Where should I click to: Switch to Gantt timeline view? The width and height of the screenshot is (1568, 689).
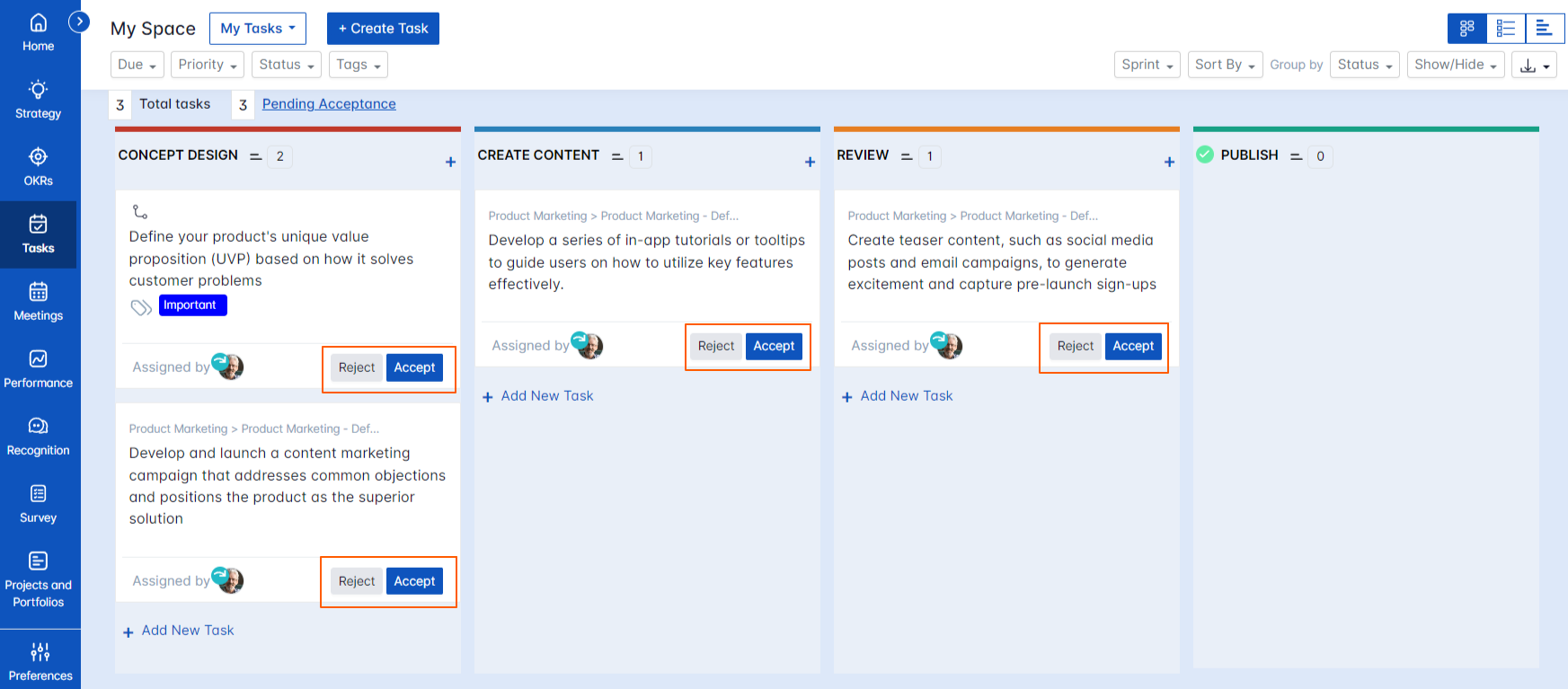click(x=1545, y=29)
